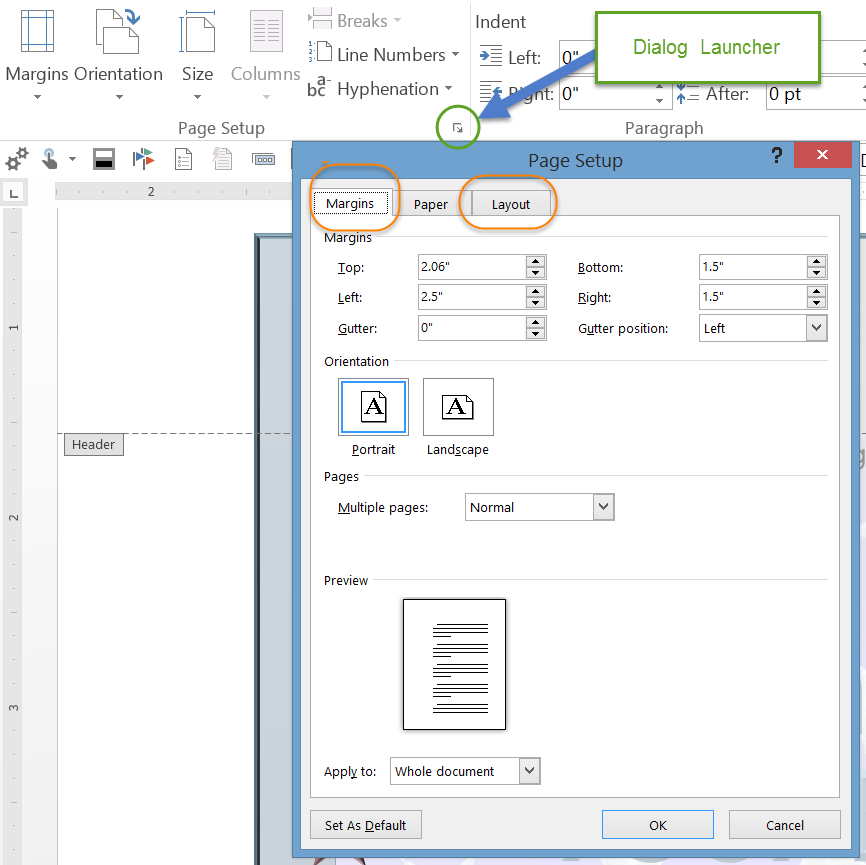866x865 pixels.
Task: Increase the Top margin with the up arrow
Action: pos(535,261)
